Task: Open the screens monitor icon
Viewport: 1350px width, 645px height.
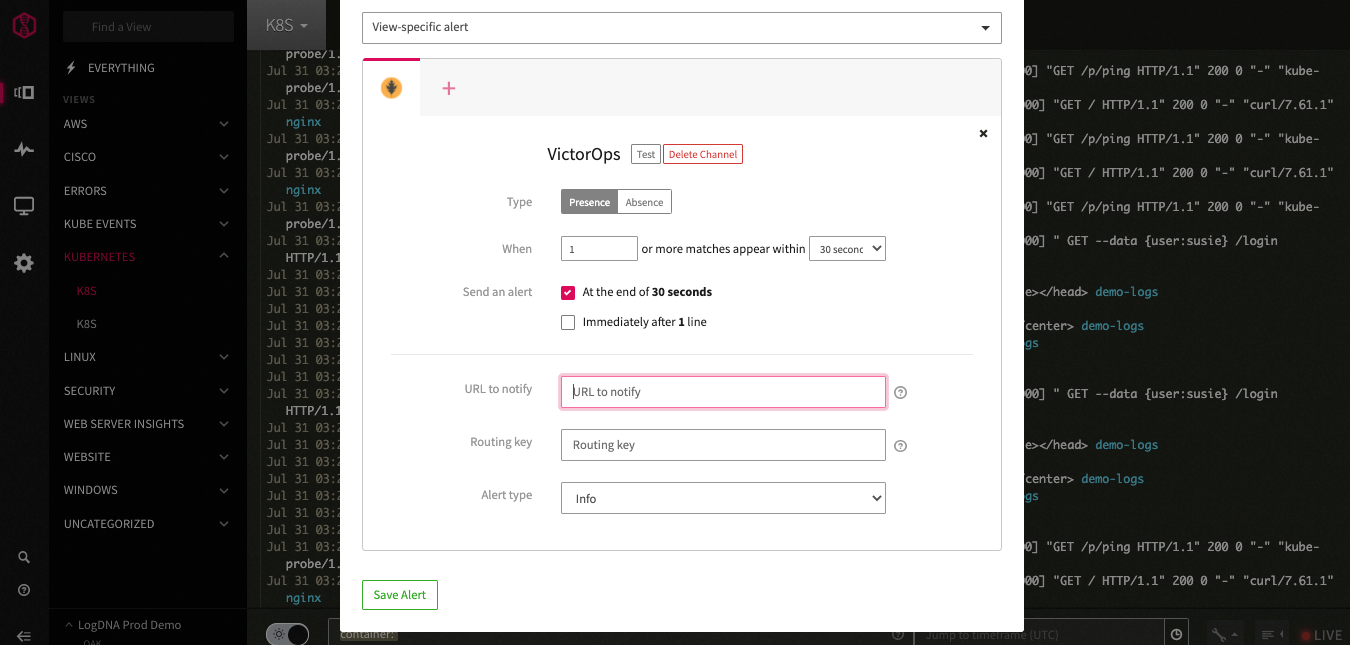Action: click(x=24, y=206)
